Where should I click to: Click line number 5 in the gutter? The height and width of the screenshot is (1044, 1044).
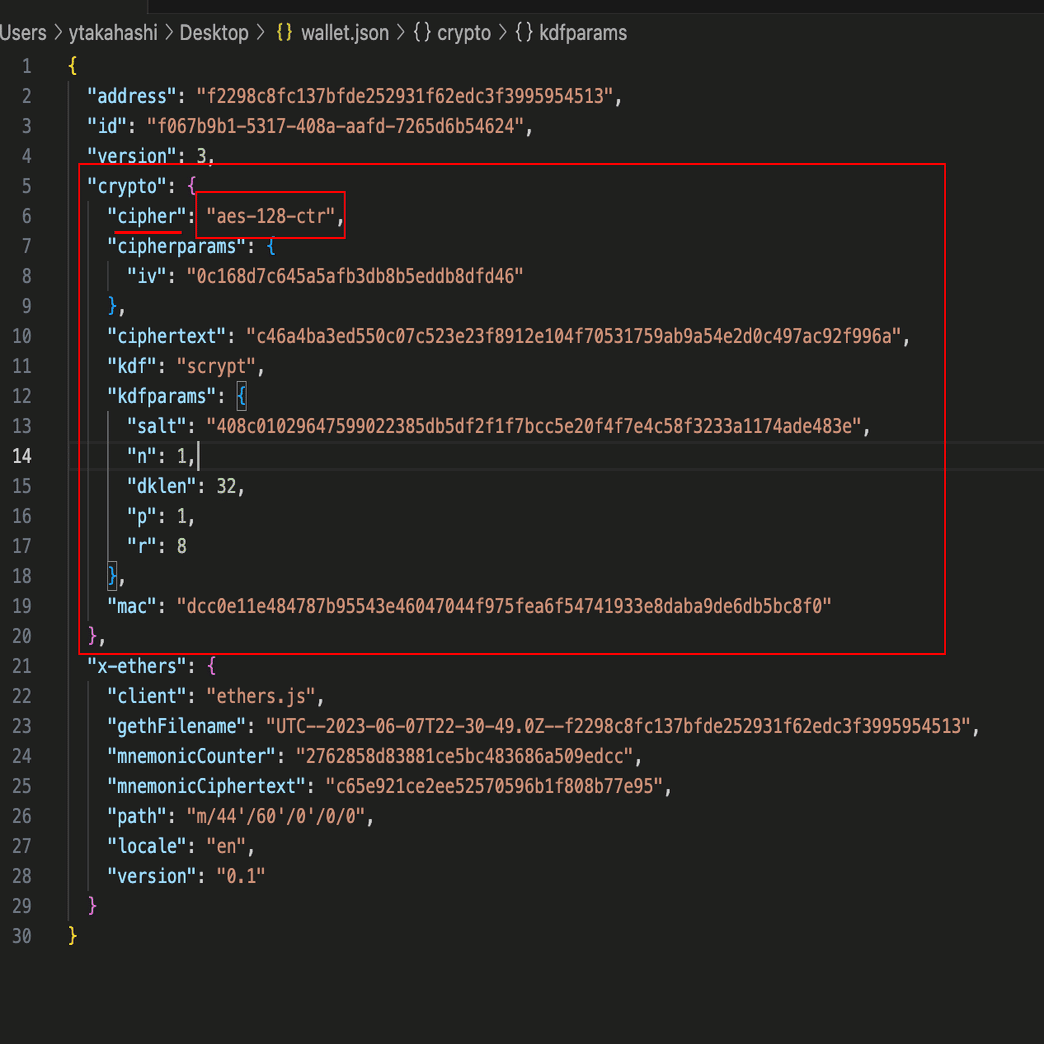(x=26, y=186)
